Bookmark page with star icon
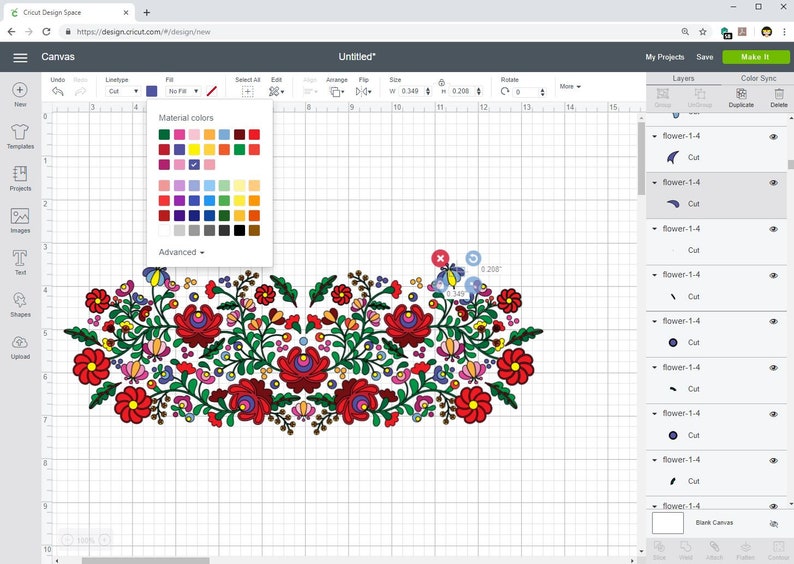 tap(703, 31)
